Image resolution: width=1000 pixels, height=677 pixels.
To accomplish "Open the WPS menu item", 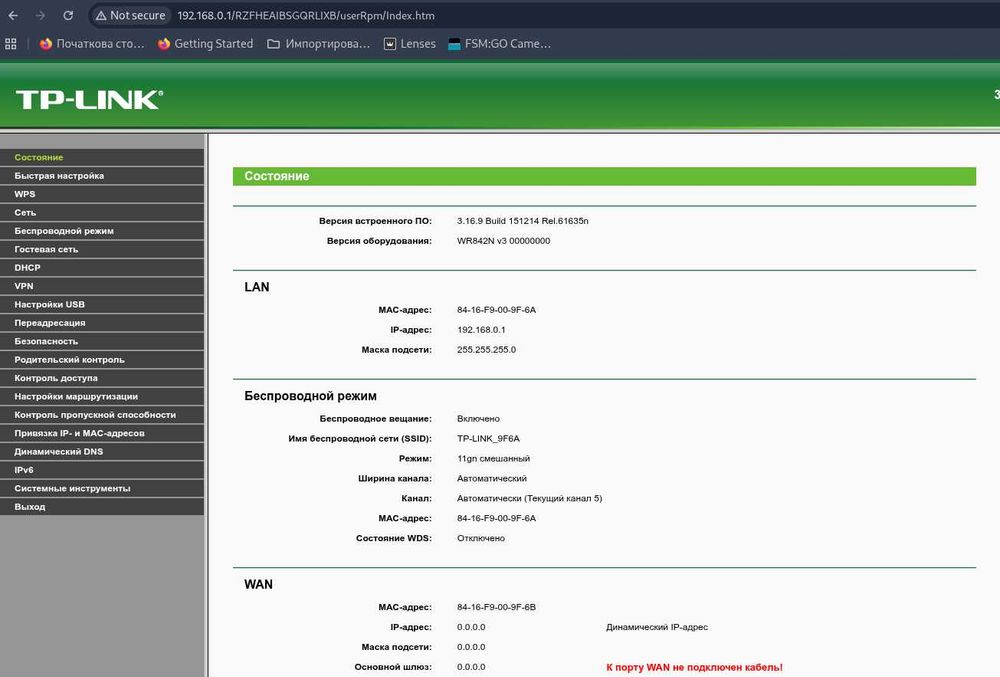I will coord(102,194).
